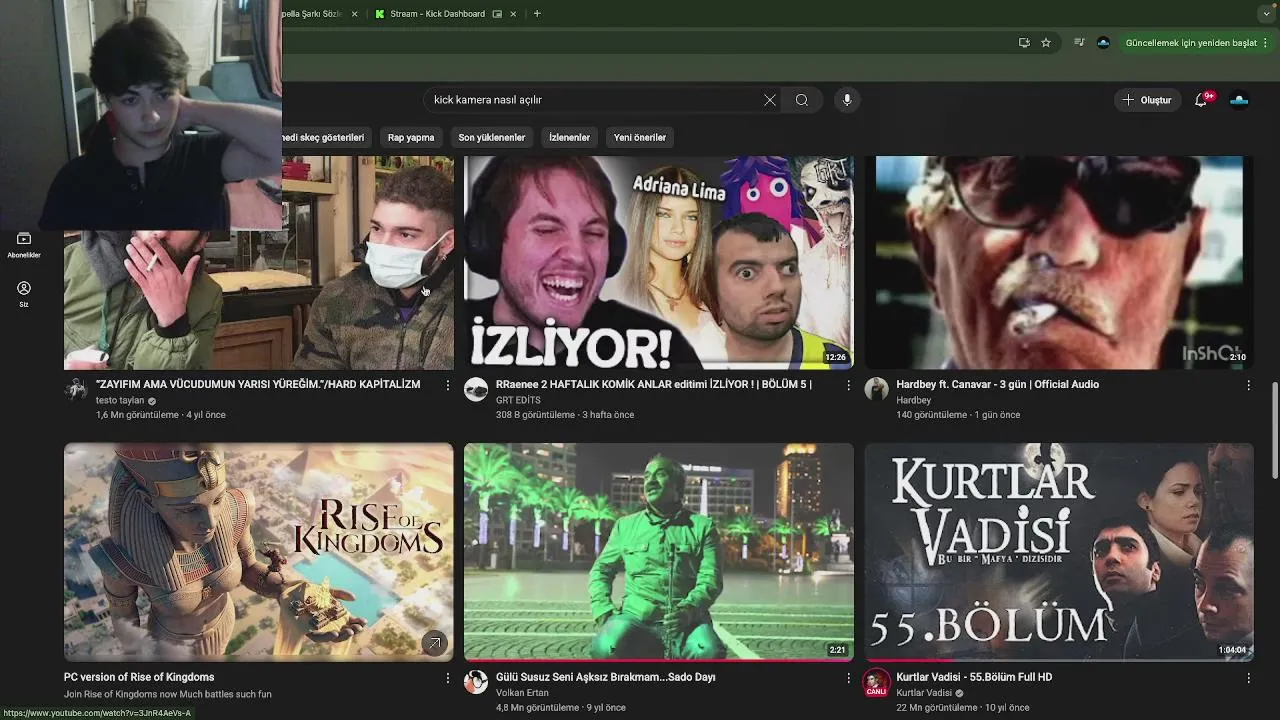Open Kurtlar Vadisi - 55.Bölüm Full HD title
This screenshot has width=1280, height=720.
coord(974,678)
